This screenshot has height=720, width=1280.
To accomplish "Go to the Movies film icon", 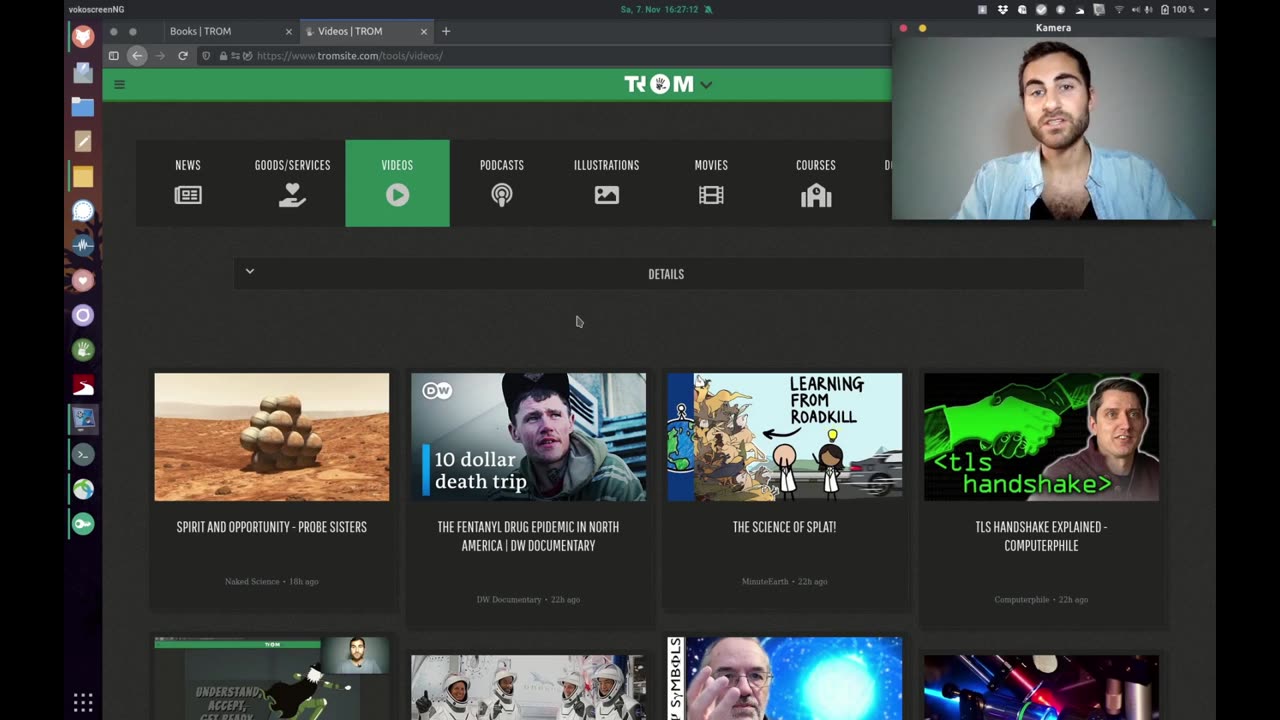I will click(711, 195).
